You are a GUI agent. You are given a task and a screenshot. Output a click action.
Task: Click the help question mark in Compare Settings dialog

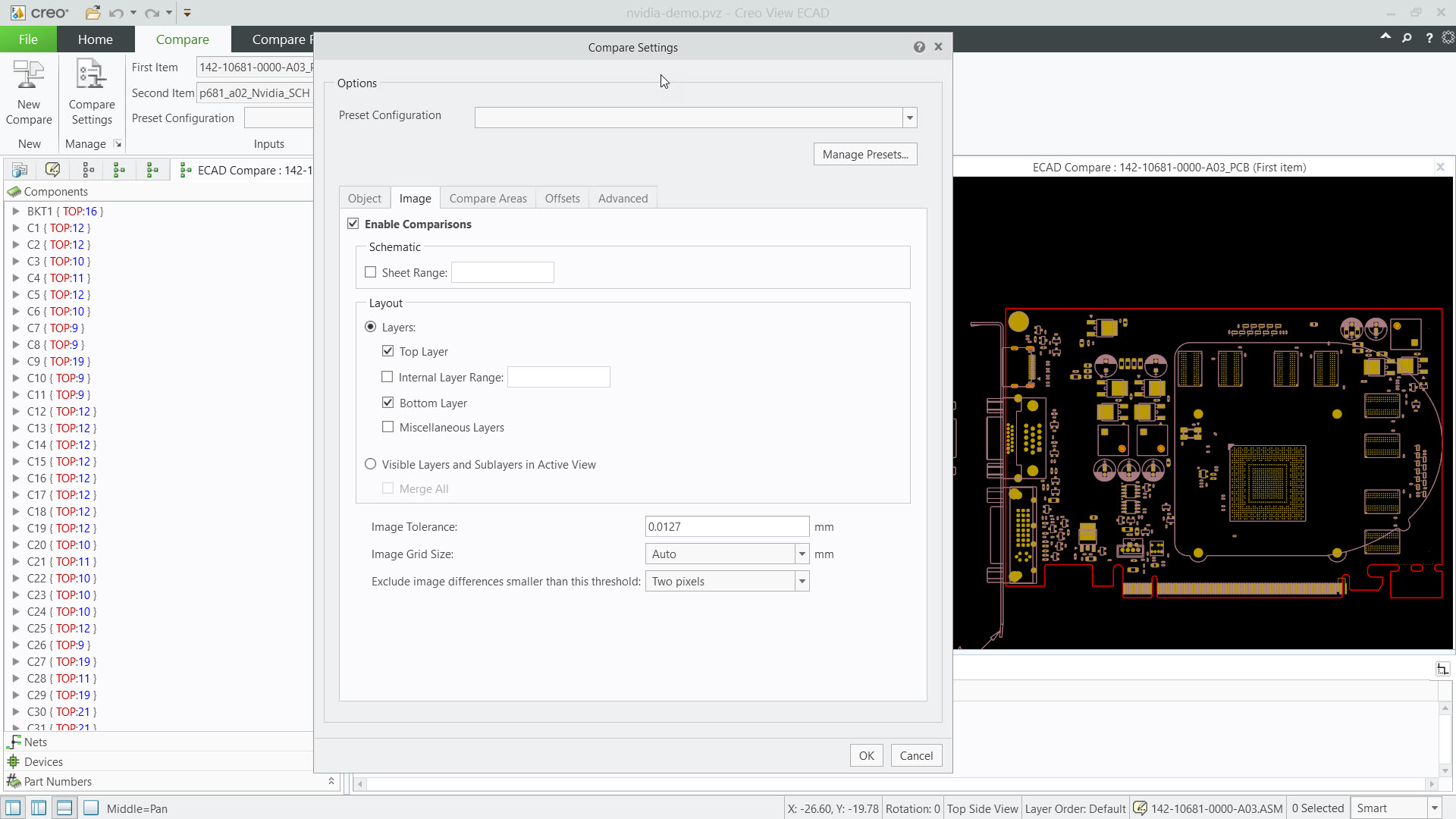point(919,47)
